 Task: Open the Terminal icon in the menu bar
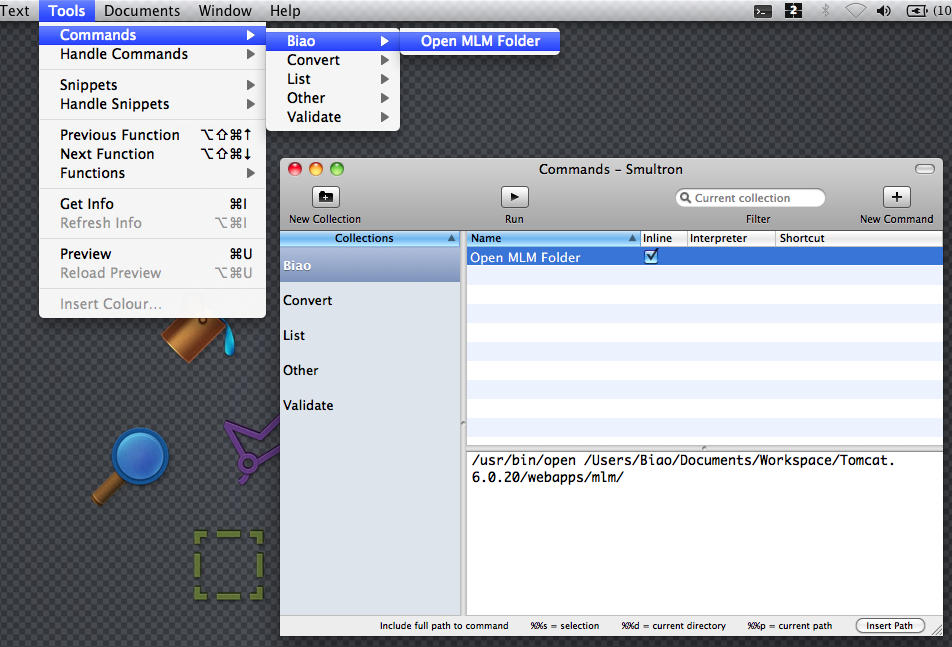point(762,11)
